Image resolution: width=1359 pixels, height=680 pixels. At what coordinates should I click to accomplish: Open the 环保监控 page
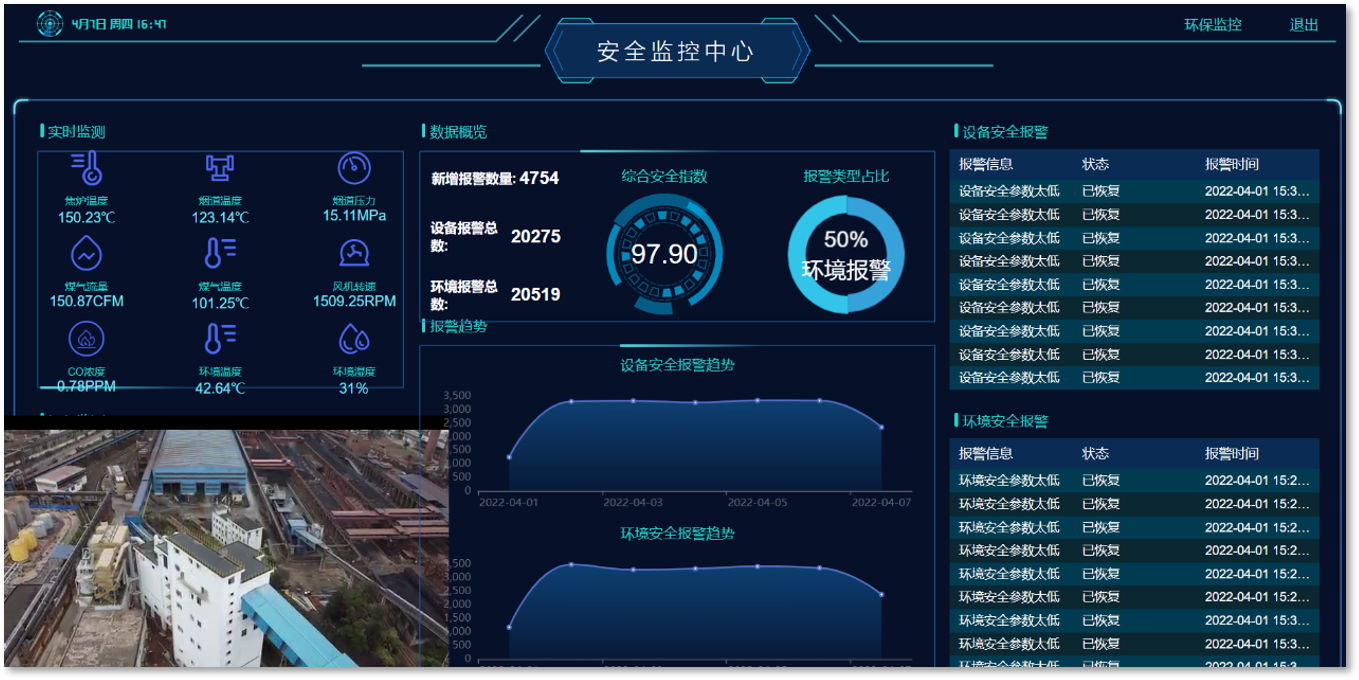click(x=1213, y=25)
